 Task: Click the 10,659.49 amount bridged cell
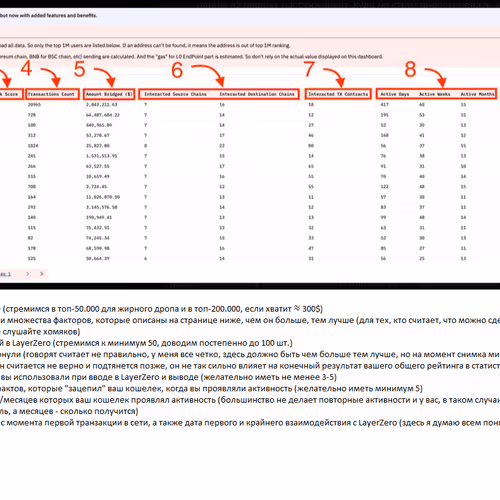tap(98, 176)
